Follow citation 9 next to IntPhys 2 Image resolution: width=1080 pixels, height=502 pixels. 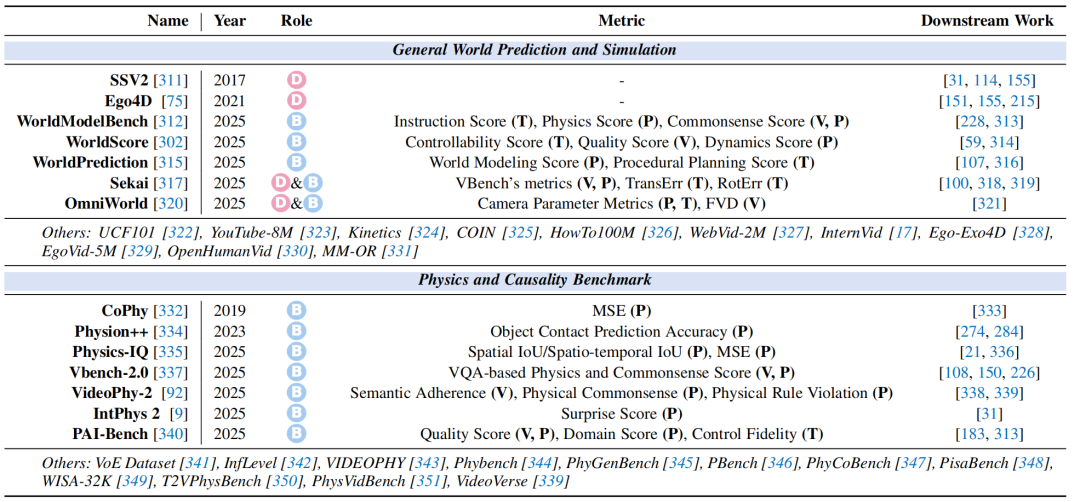180,414
